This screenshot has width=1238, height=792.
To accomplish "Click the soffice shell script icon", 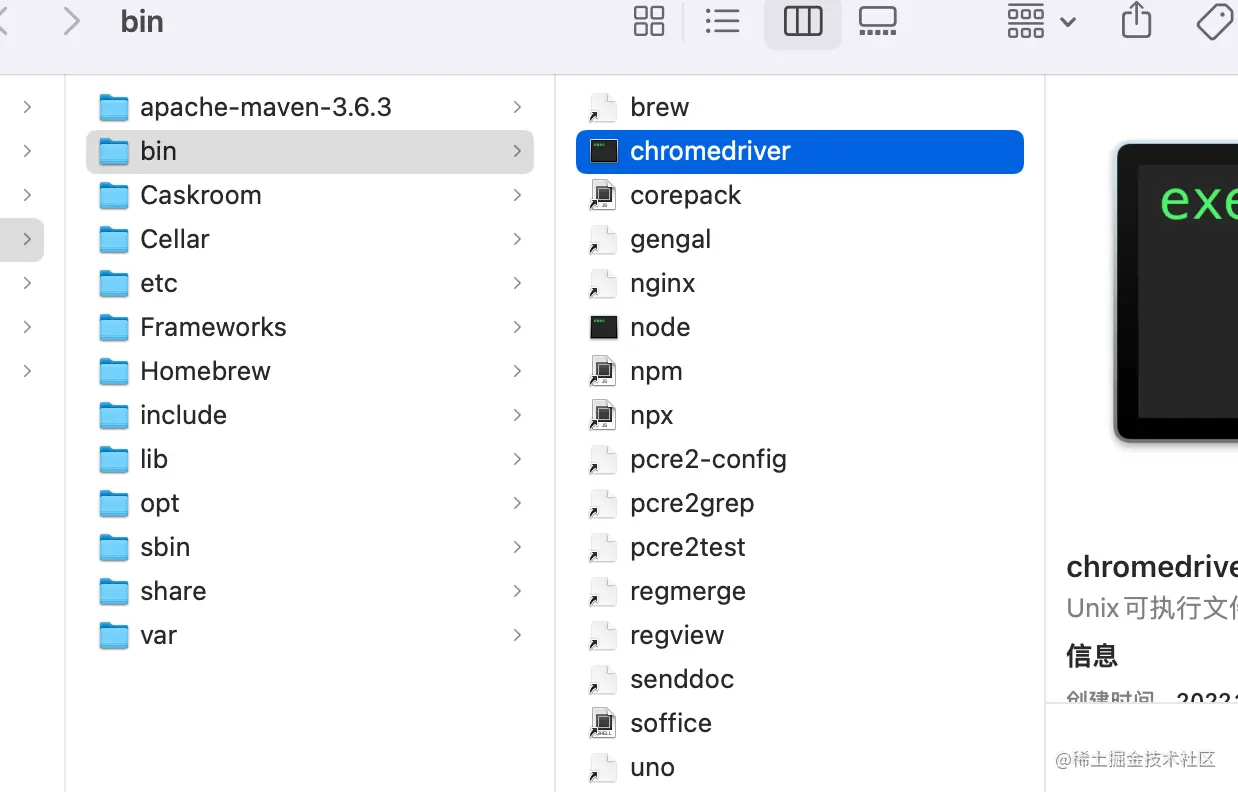I will (603, 723).
